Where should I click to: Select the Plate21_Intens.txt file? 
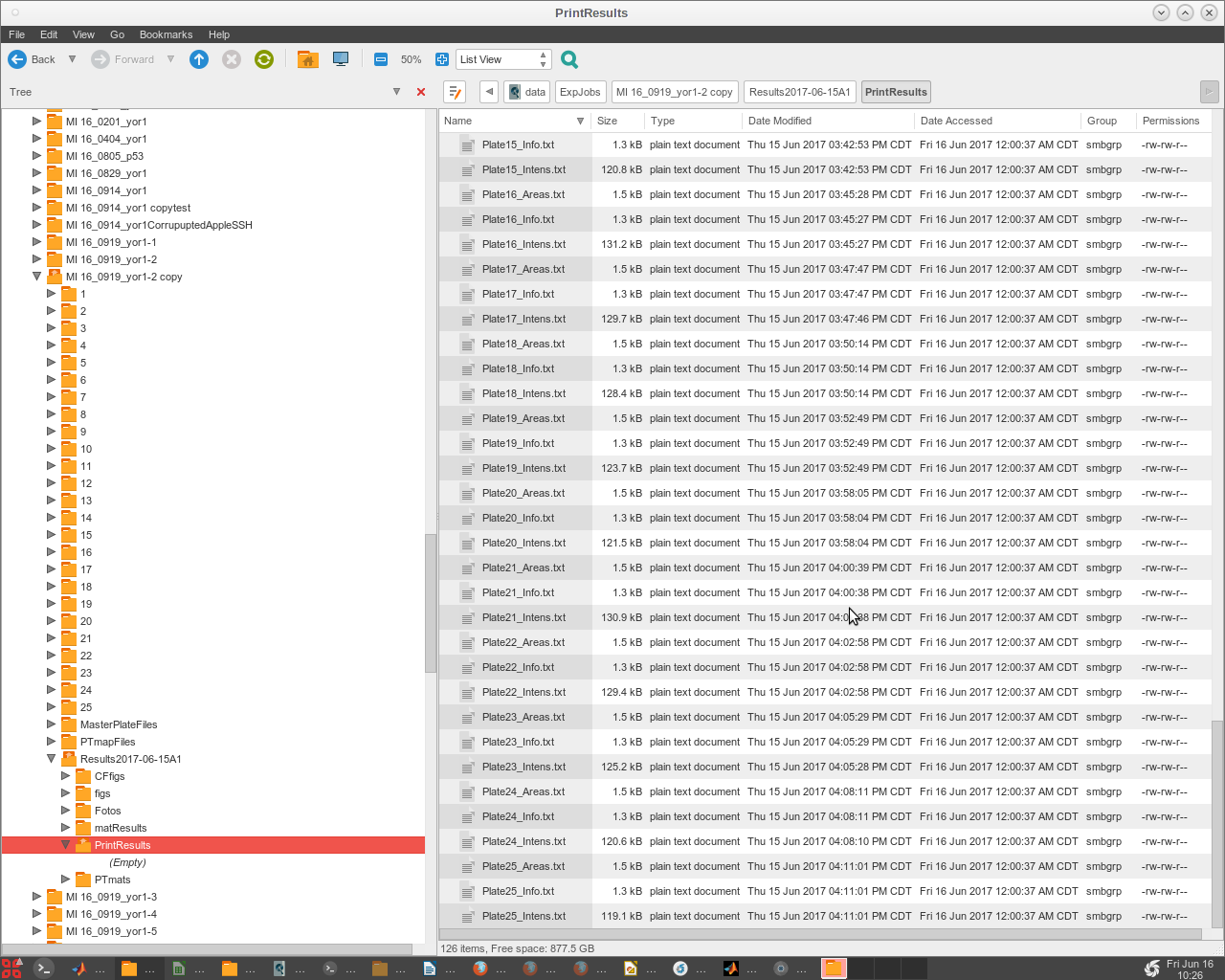[523, 617]
